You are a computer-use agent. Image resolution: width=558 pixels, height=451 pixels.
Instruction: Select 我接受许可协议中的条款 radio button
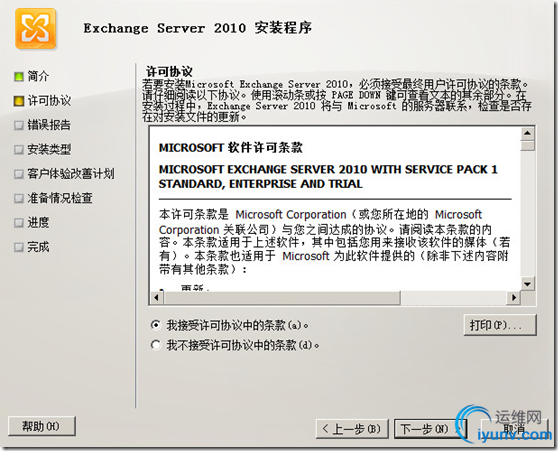[x=156, y=325]
